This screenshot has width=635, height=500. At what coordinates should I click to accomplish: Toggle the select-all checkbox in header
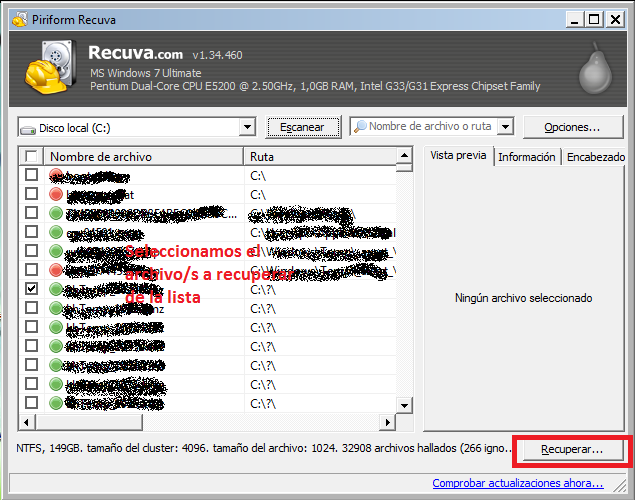[31, 157]
